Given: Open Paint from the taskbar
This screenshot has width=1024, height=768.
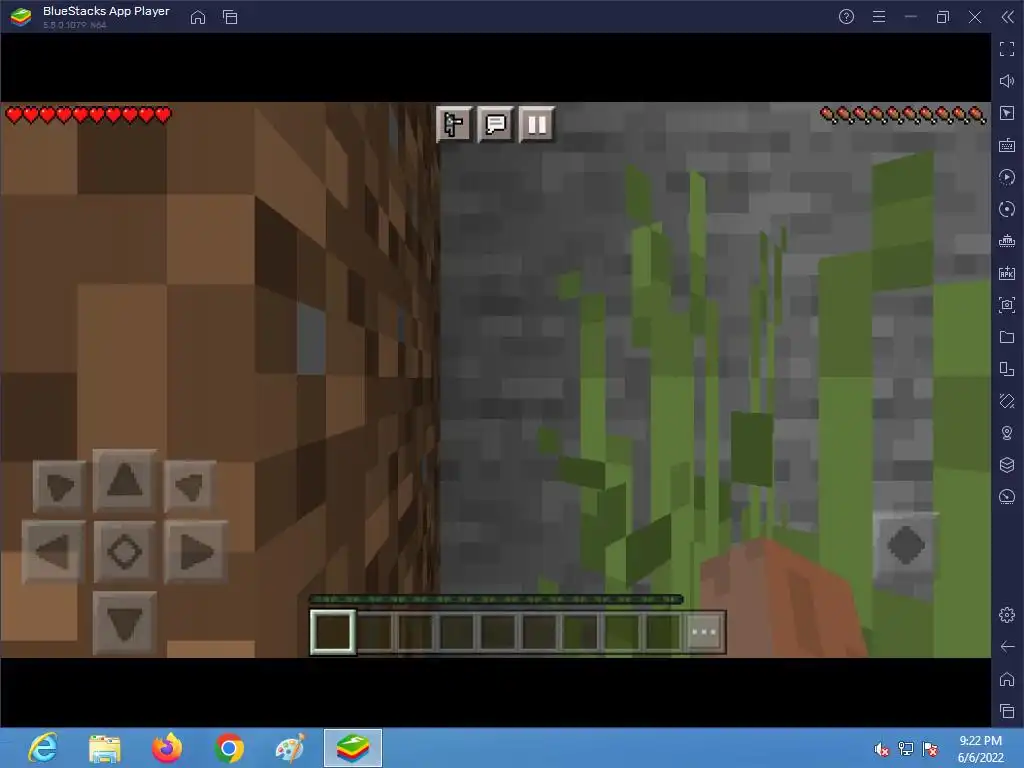Looking at the screenshot, I should coord(290,748).
